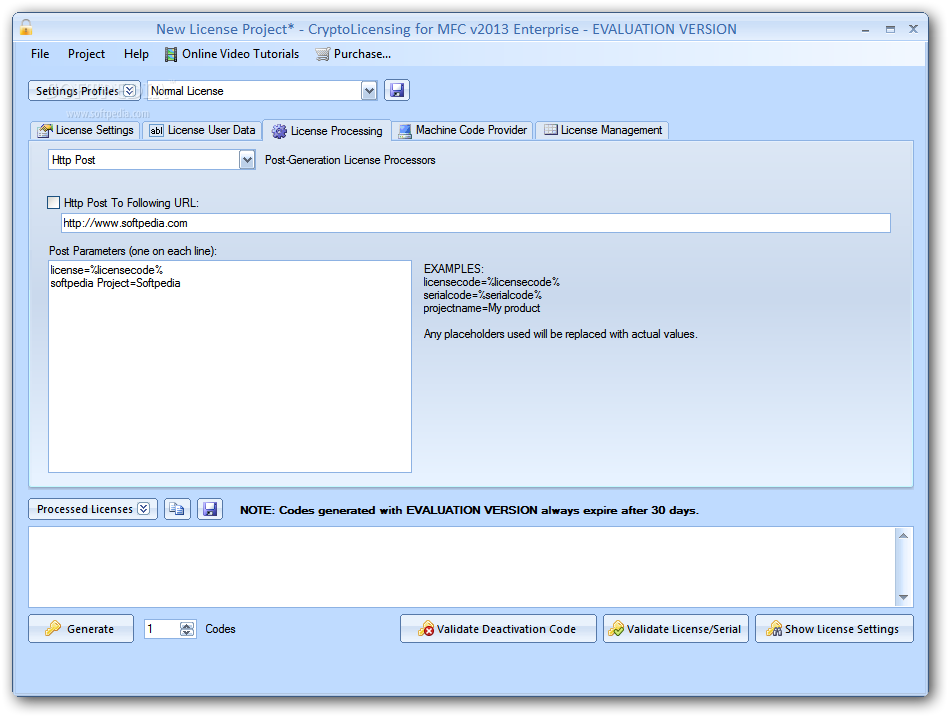Screen dimensions: 949x717
Task: Switch to the License Settings tab
Action: pos(85,130)
